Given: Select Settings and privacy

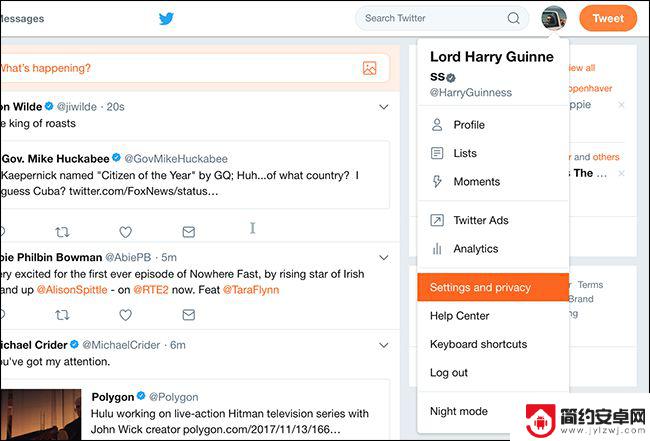Looking at the screenshot, I should coord(493,287).
